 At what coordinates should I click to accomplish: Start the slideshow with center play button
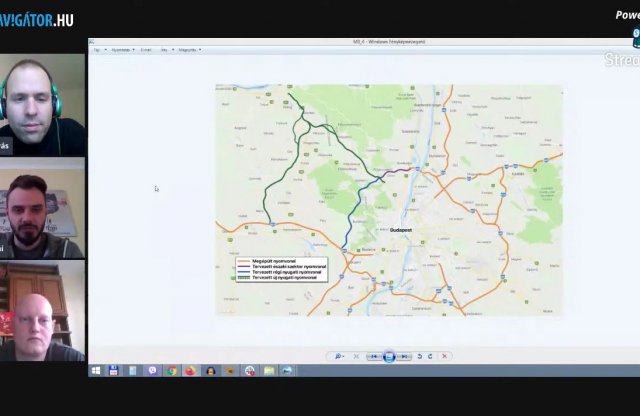389,356
